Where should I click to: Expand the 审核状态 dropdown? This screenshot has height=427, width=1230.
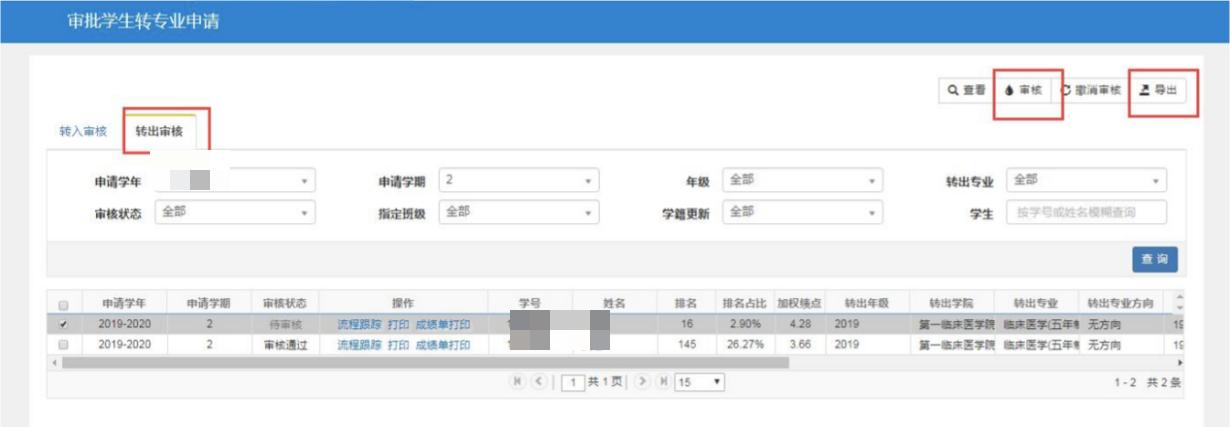coord(234,213)
